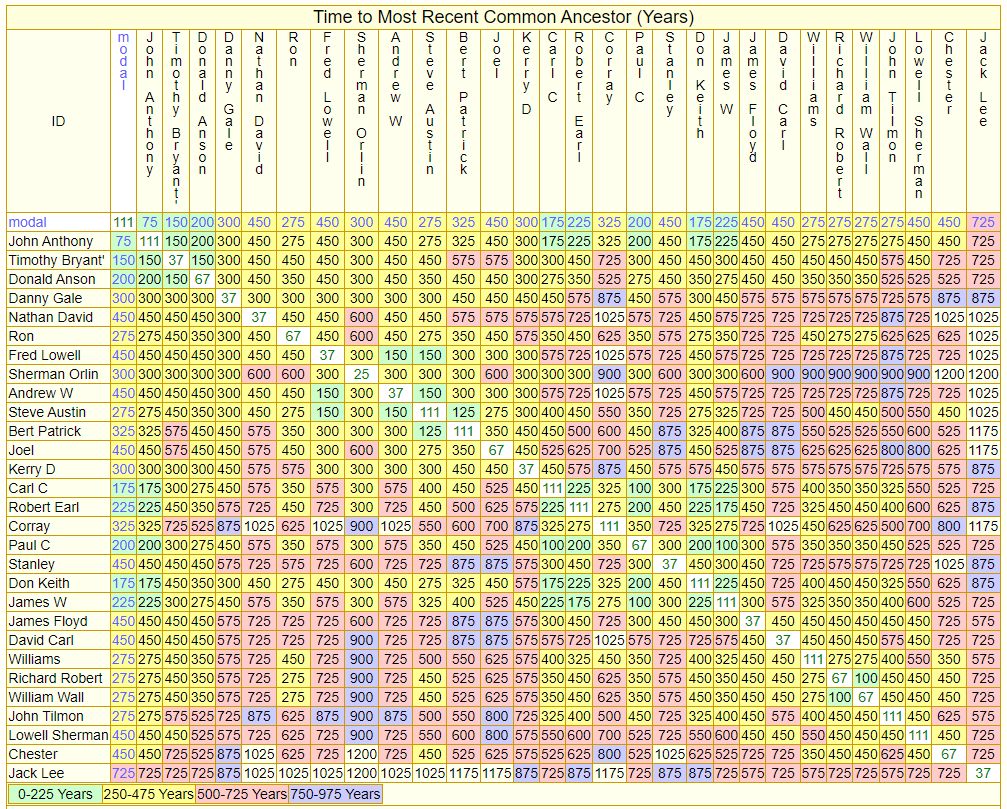Click the blue modal column header link
This screenshot has height=809, width=1007.
click(x=123, y=62)
